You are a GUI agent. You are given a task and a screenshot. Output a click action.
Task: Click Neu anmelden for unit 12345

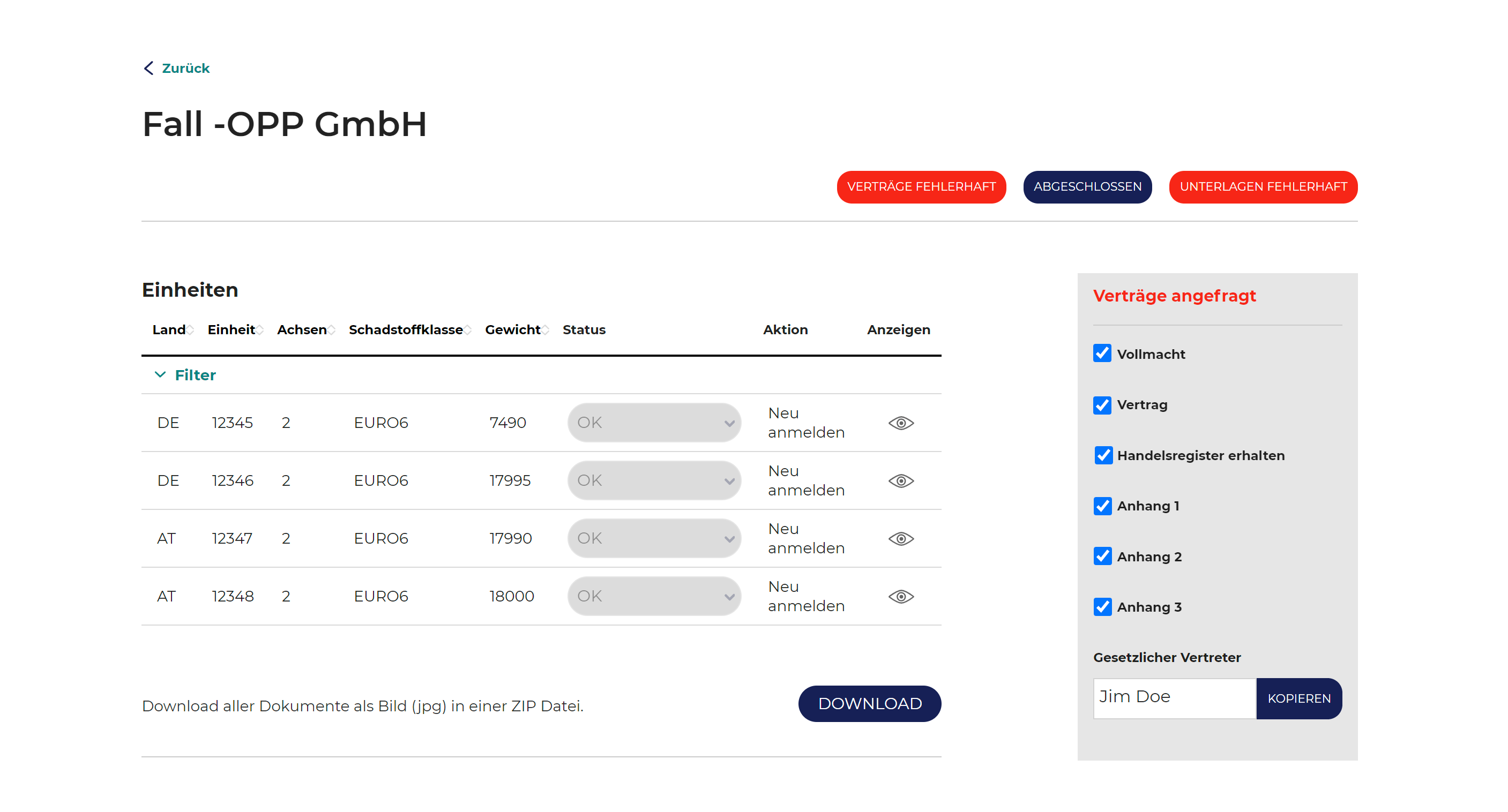pos(805,423)
